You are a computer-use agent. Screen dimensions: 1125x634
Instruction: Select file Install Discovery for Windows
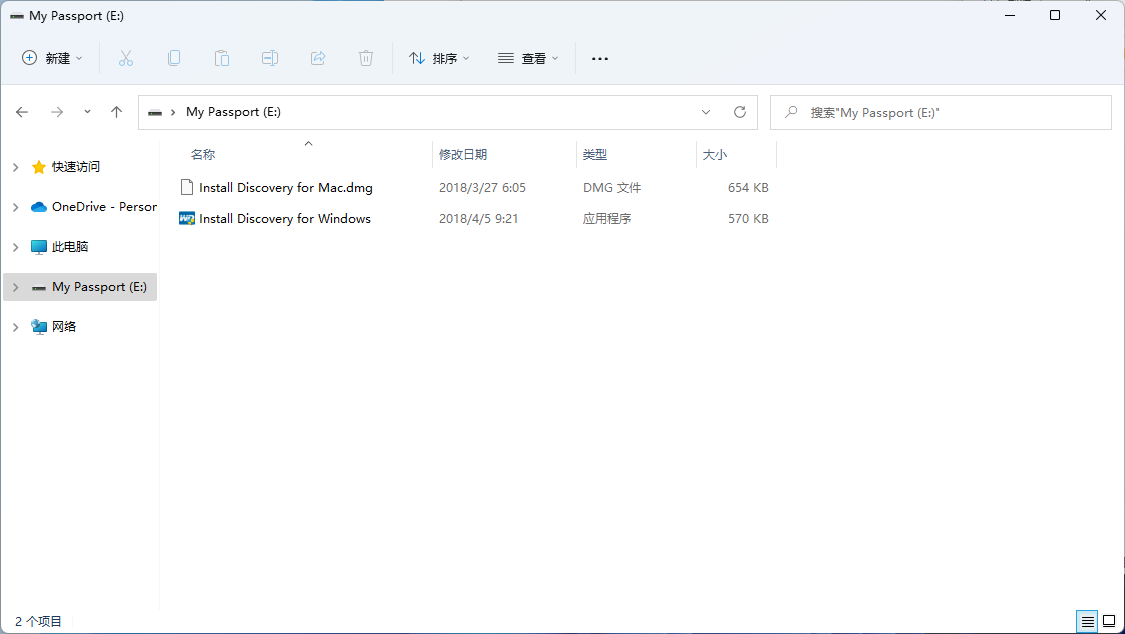285,219
